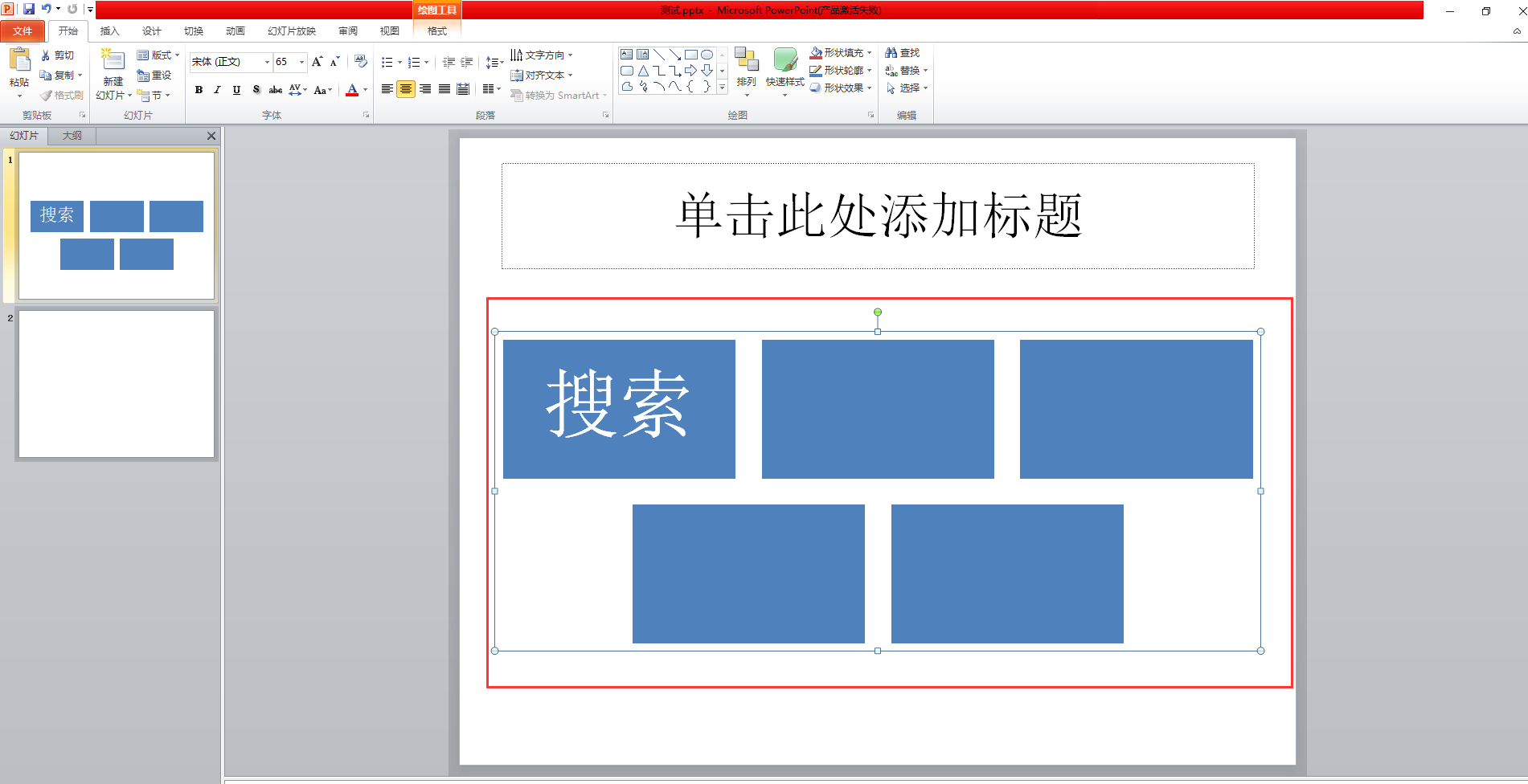Select the rectangle shape in gallery

691,55
